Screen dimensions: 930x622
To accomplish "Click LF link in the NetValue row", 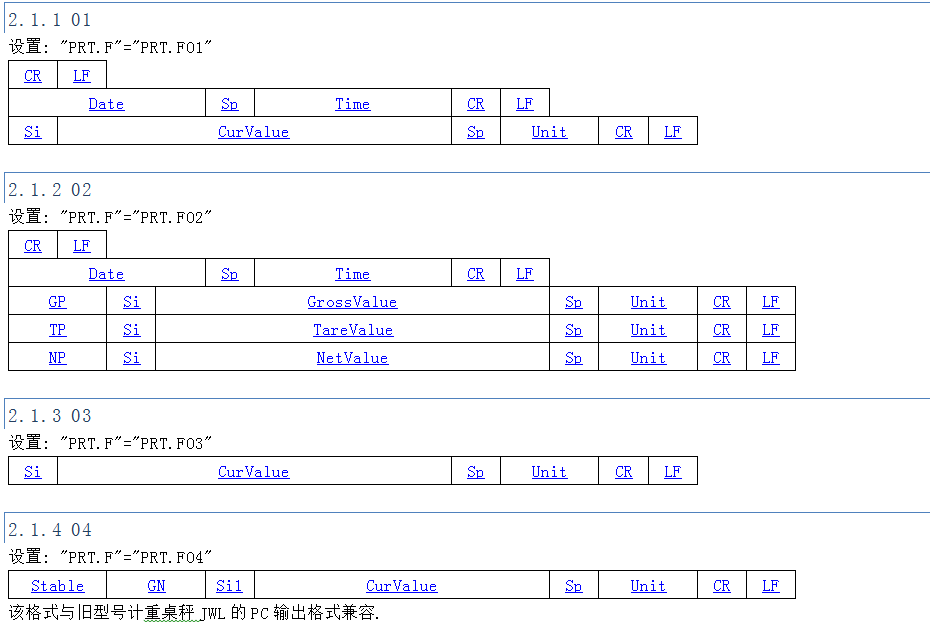I will pyautogui.click(x=770, y=358).
